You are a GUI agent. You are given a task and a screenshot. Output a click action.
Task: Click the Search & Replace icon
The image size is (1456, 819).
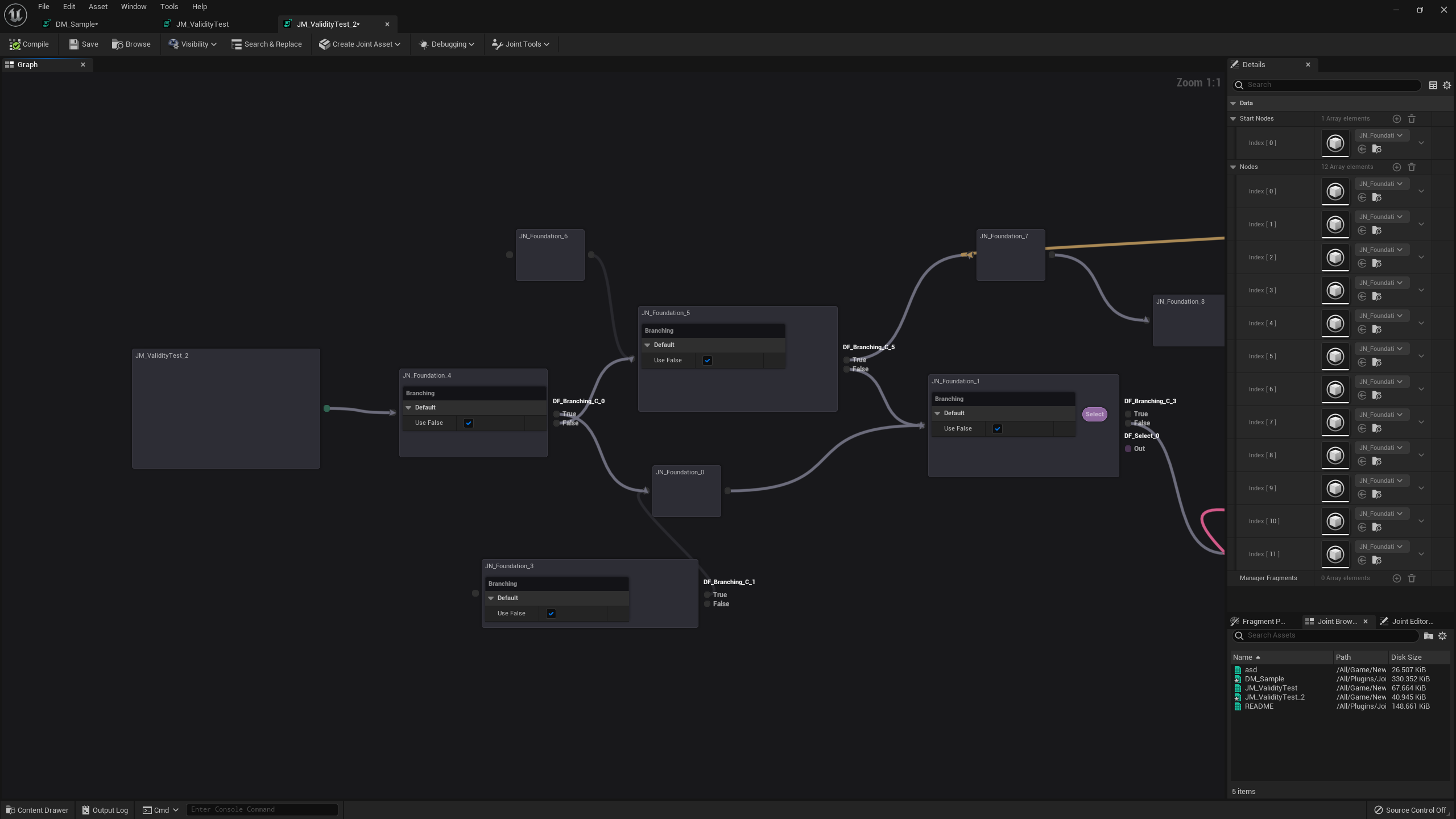[x=237, y=44]
